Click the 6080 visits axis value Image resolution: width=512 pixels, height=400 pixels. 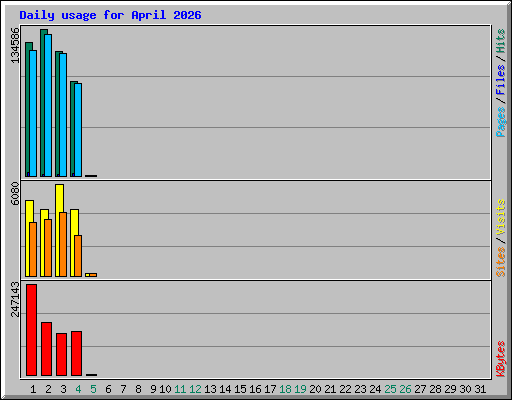[x=15, y=193]
